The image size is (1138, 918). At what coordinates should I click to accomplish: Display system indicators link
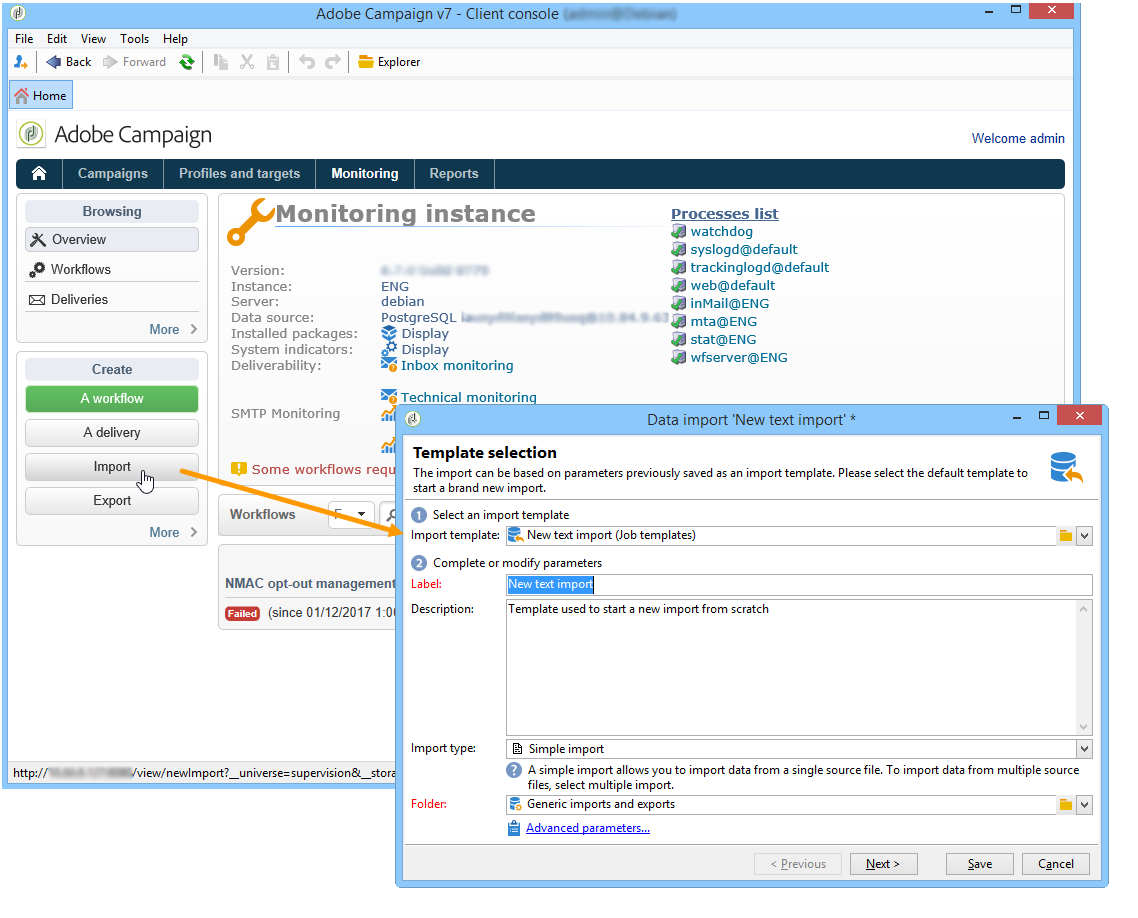coord(425,350)
